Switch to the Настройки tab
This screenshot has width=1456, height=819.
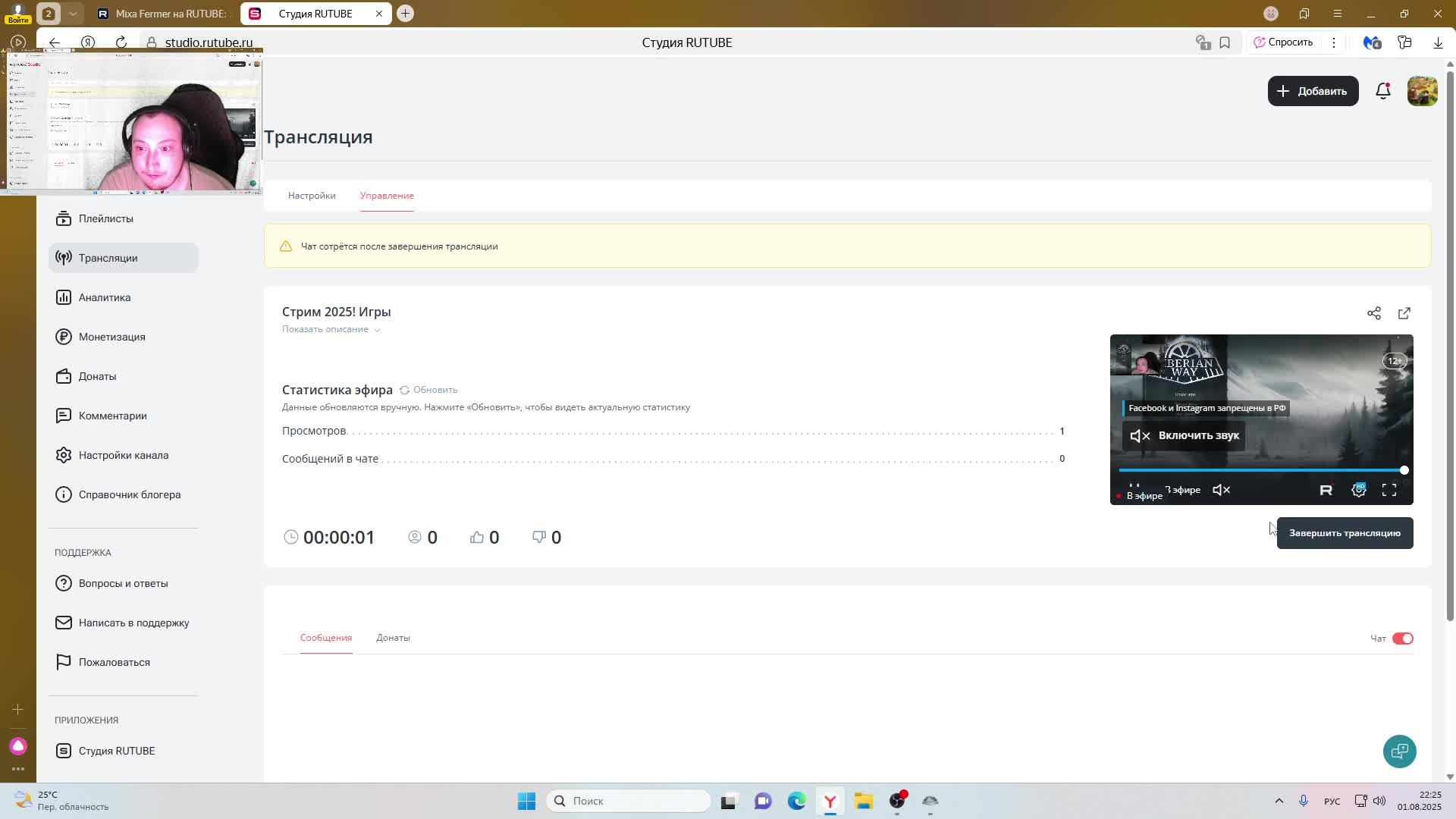pyautogui.click(x=312, y=196)
